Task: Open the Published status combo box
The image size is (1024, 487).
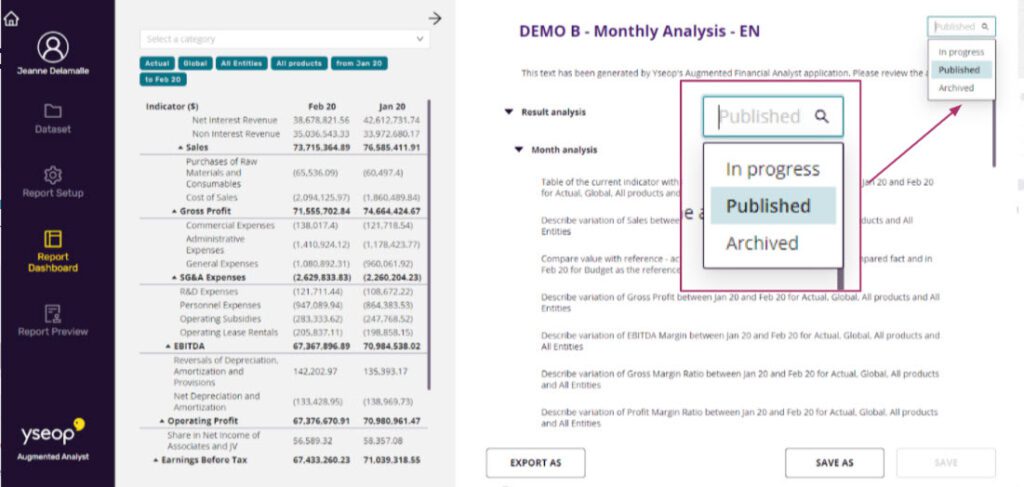Action: tap(961, 27)
